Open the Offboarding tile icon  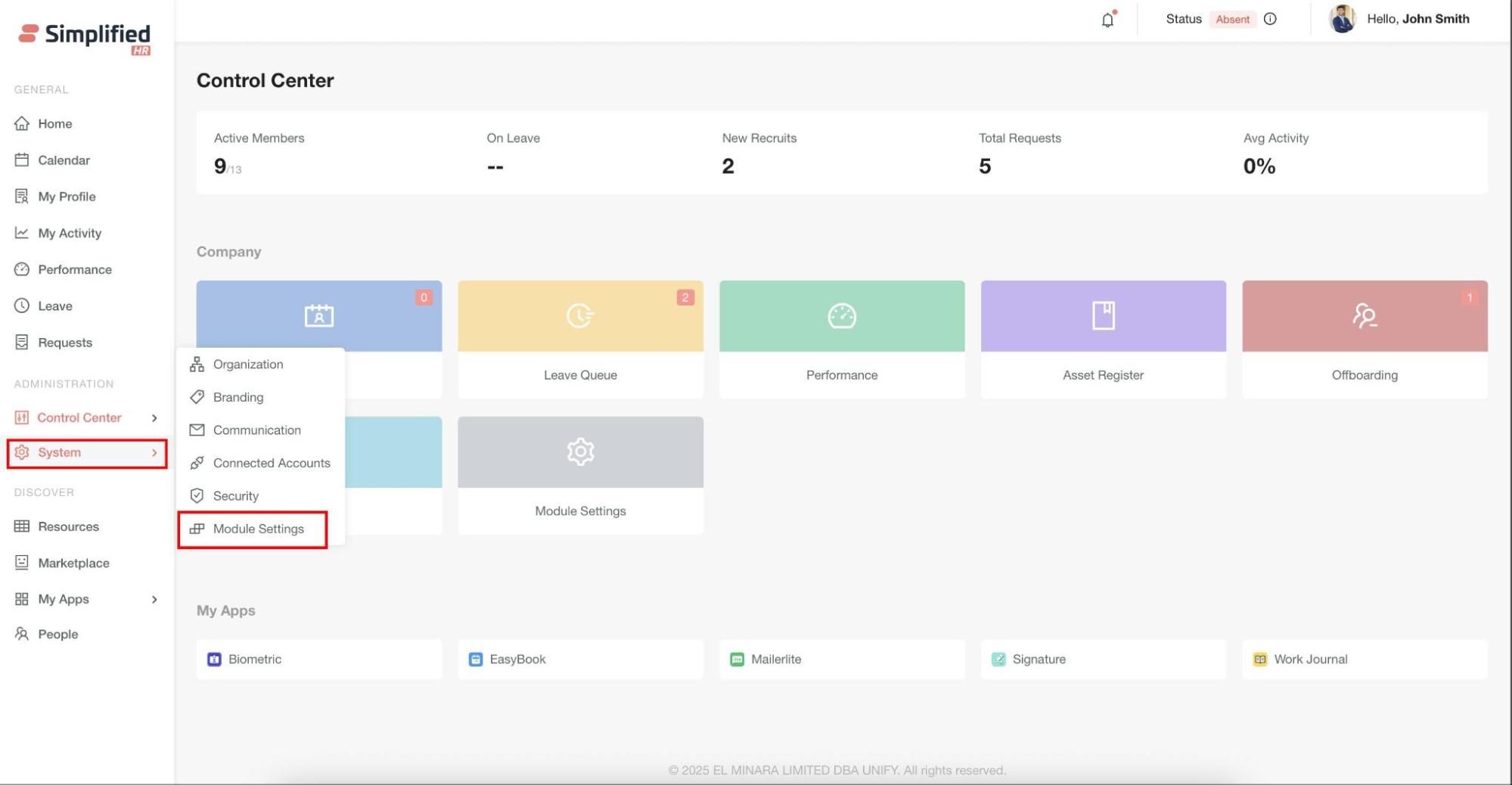tap(1365, 316)
